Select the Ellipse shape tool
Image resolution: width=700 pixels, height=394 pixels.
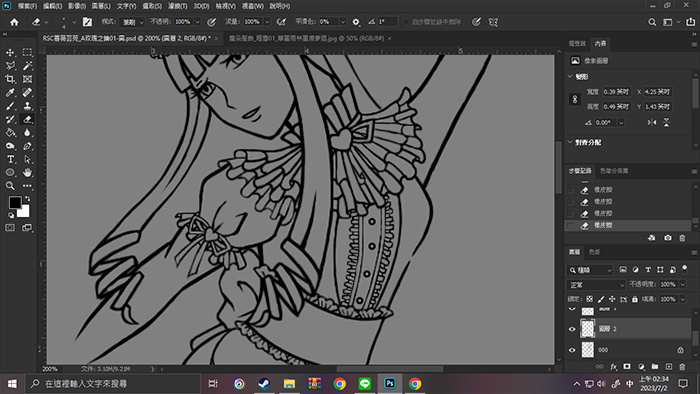point(10,172)
